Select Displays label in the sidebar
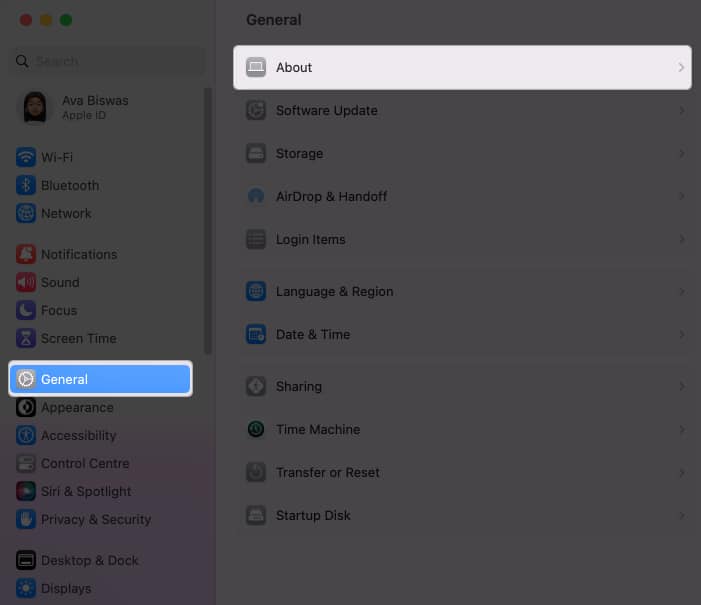Image resolution: width=701 pixels, height=605 pixels. point(66,589)
